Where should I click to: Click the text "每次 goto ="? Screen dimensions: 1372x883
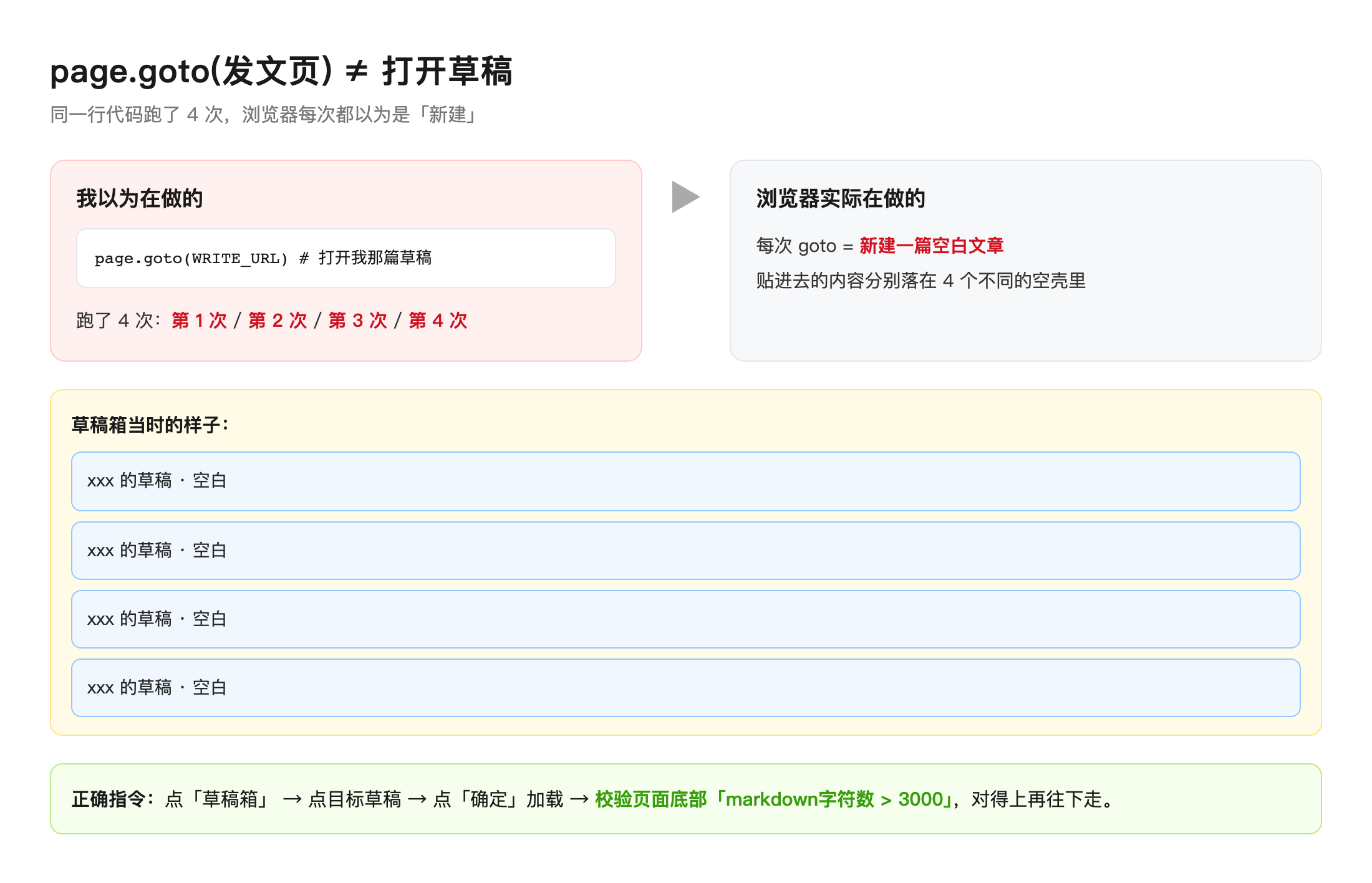coord(804,246)
